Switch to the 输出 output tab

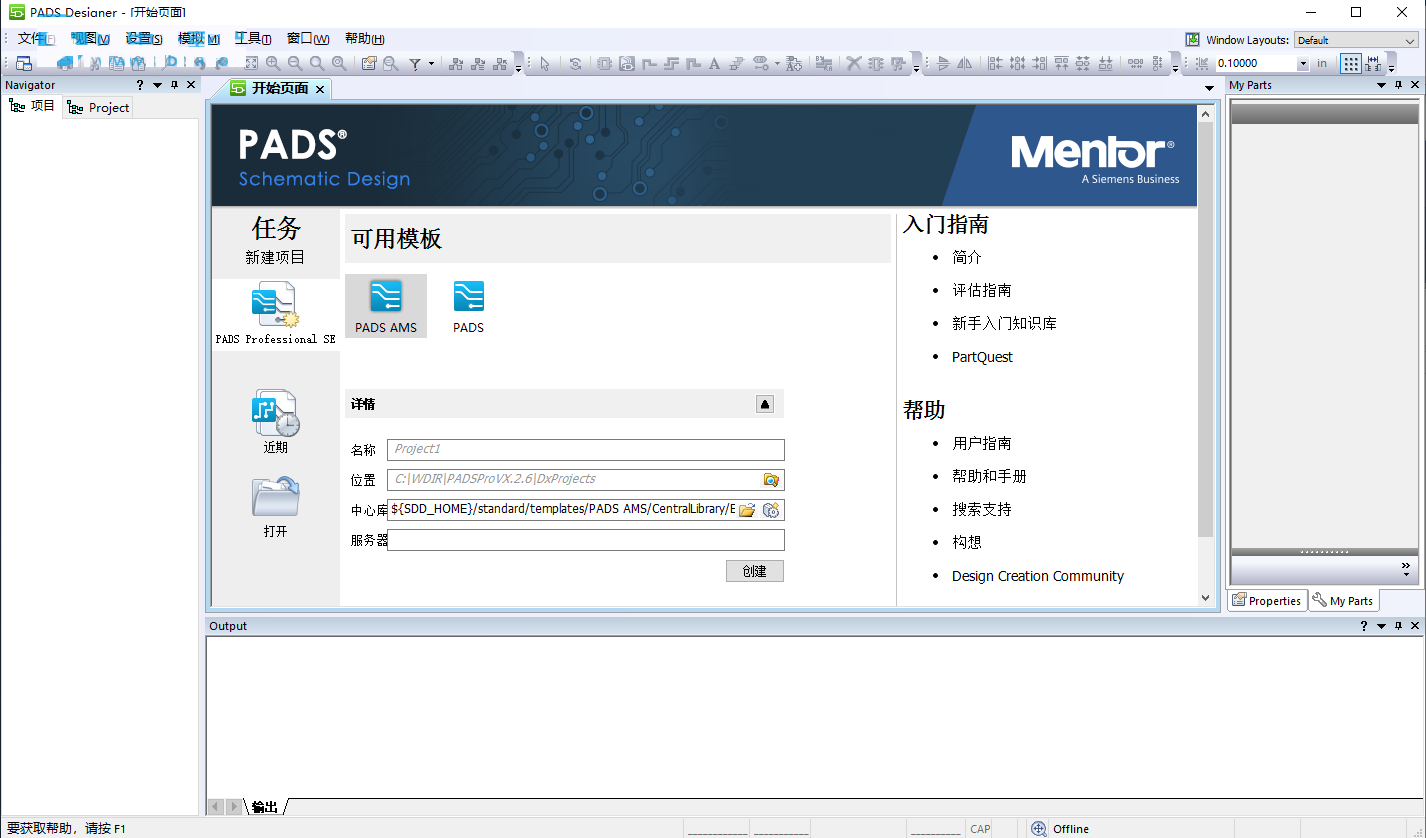coord(265,807)
